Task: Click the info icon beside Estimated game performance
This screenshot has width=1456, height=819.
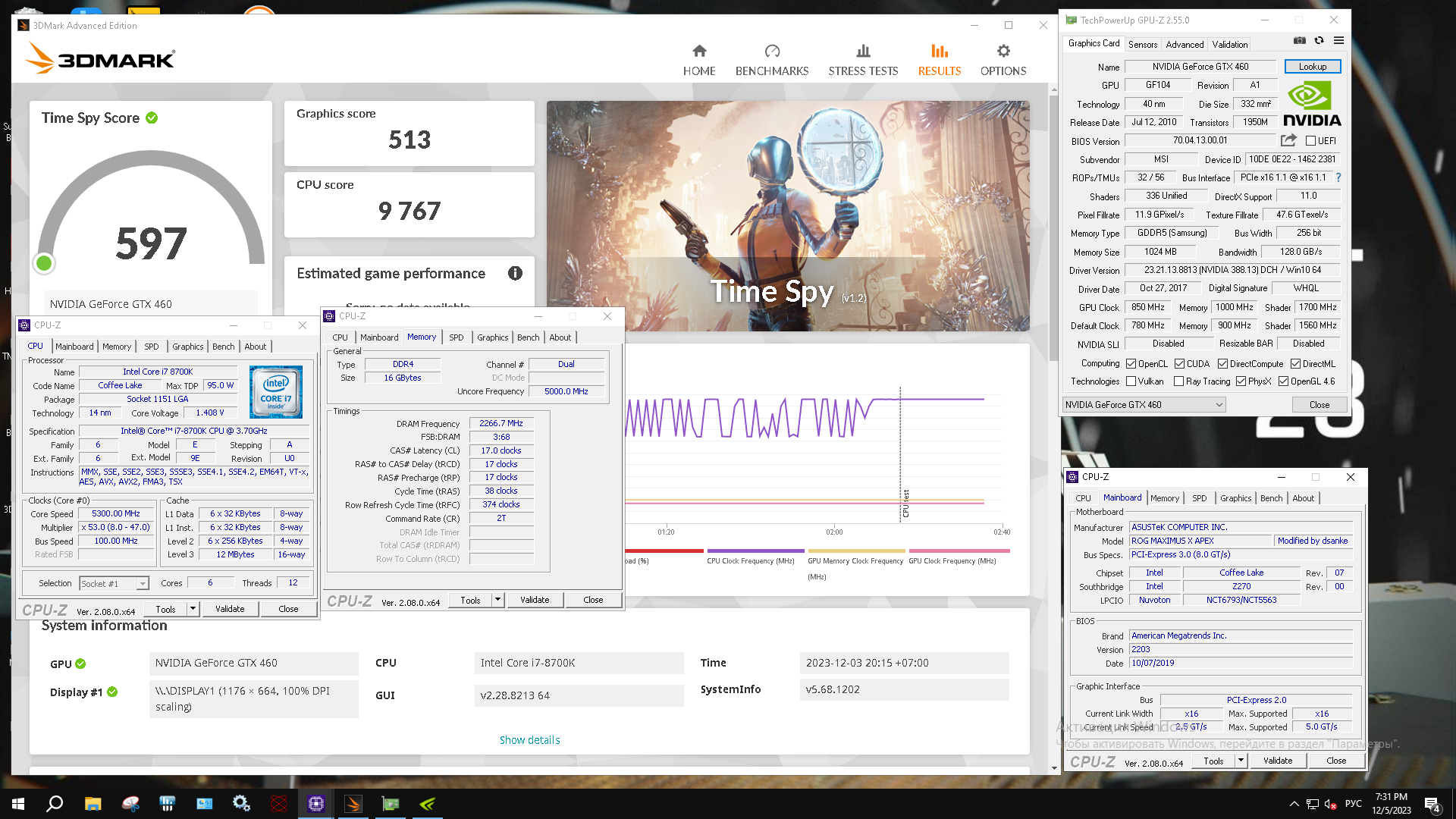Action: coord(515,273)
